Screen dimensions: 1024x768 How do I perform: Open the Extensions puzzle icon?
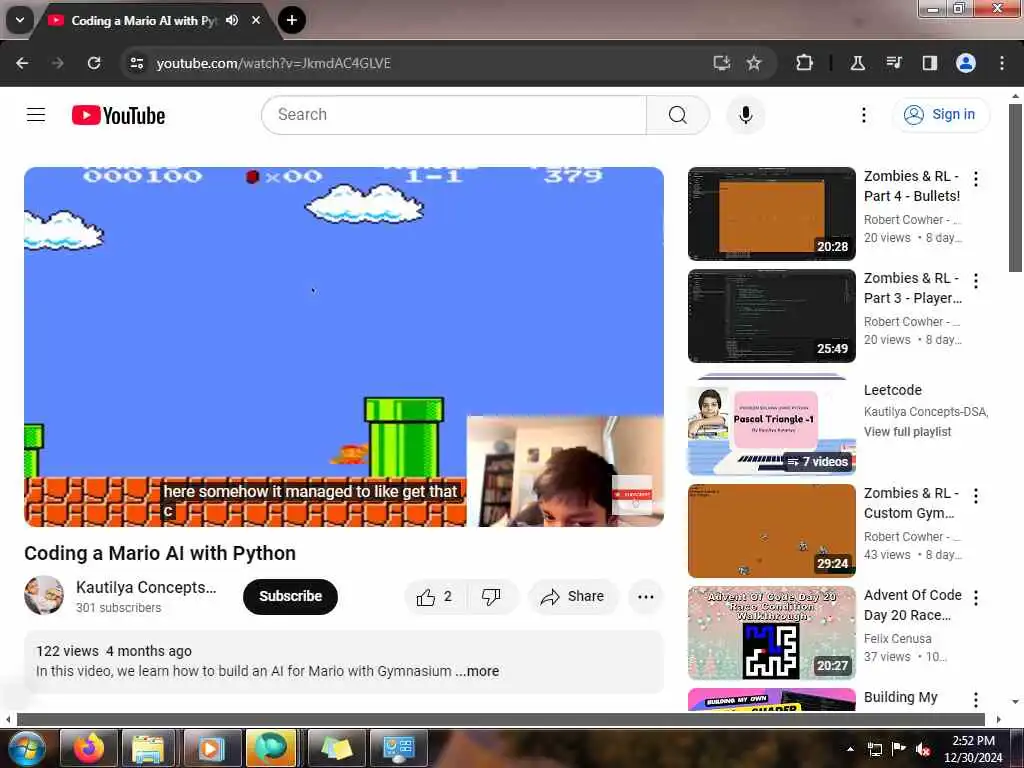[x=804, y=63]
